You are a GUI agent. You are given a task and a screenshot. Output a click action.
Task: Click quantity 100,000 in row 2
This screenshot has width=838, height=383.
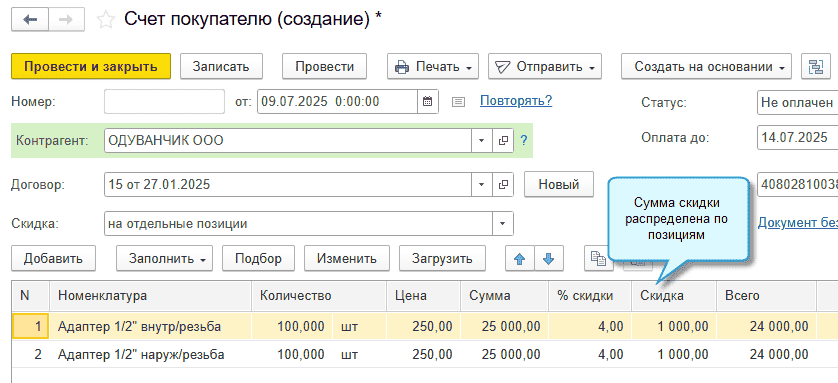tap(292, 354)
